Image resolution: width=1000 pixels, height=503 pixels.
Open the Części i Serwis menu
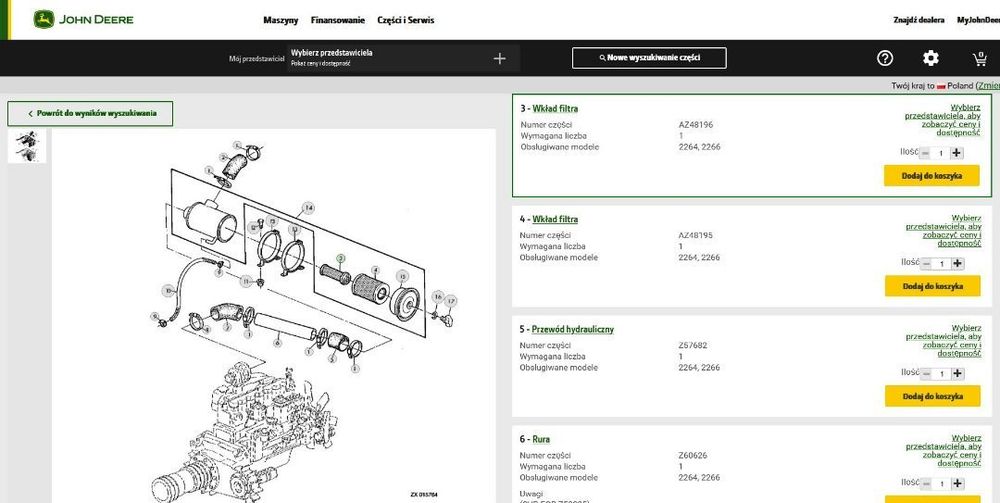[x=406, y=20]
